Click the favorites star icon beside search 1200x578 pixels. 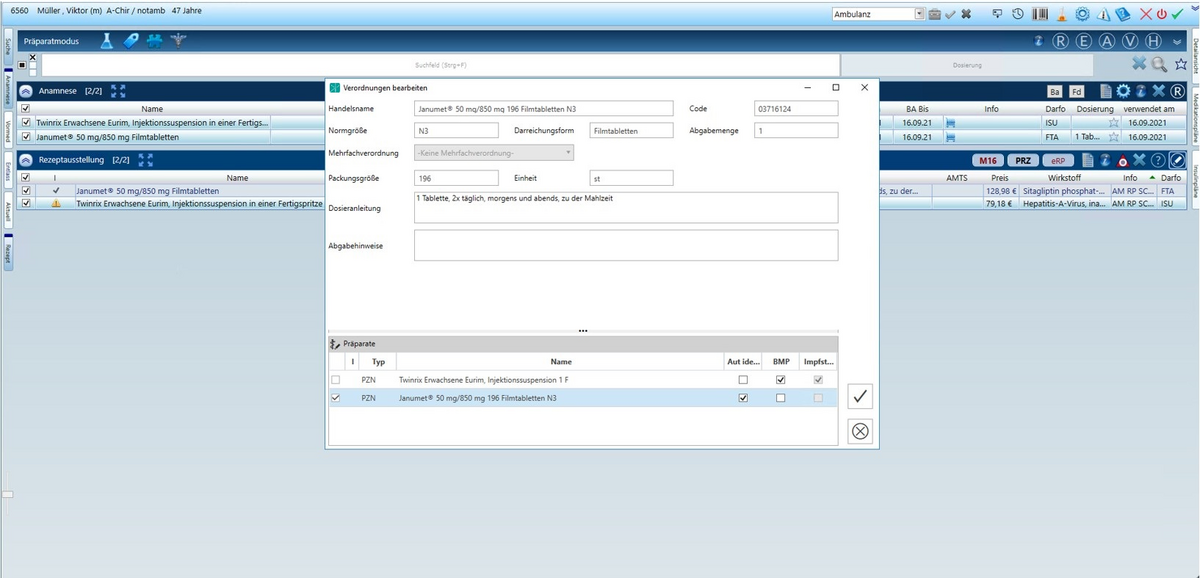(x=1181, y=64)
